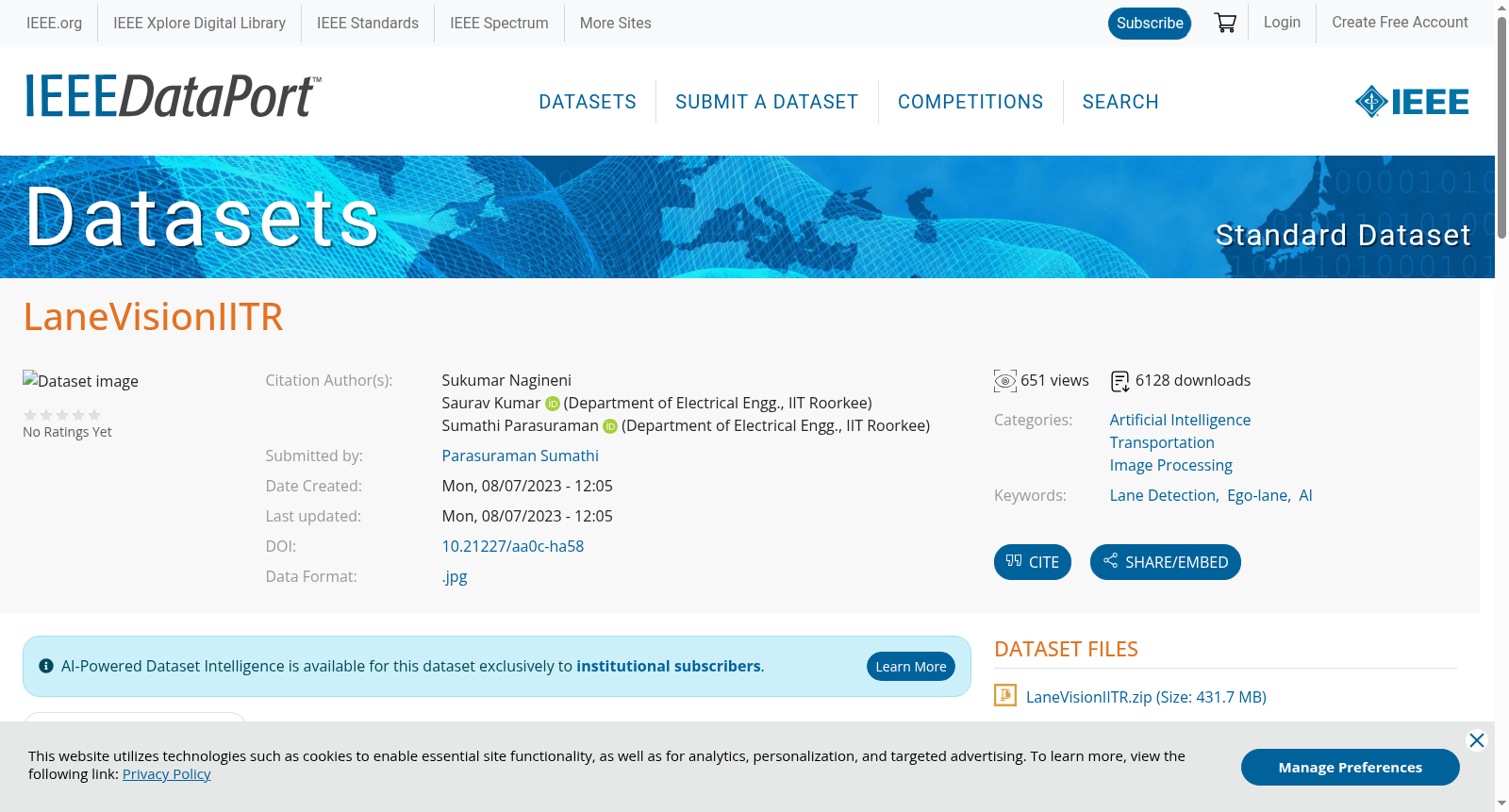Open the DOI link 10.21227/aa0c-ha58

[x=513, y=547]
